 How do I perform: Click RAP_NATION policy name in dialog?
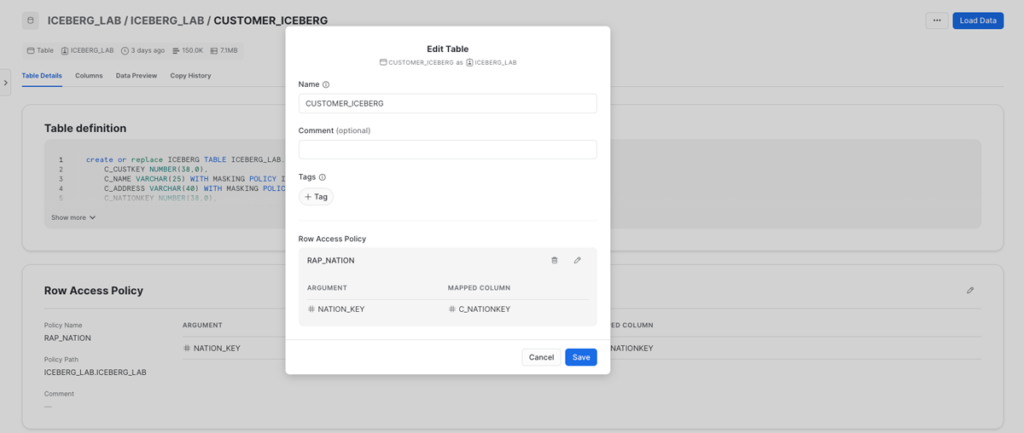pos(330,260)
